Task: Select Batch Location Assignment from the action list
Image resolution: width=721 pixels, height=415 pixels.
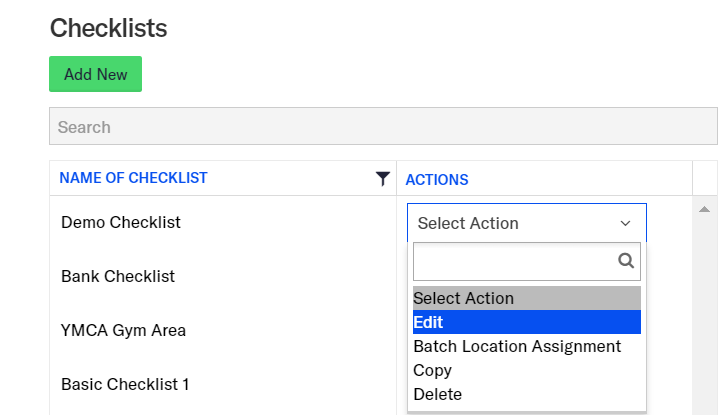Action: point(517,346)
